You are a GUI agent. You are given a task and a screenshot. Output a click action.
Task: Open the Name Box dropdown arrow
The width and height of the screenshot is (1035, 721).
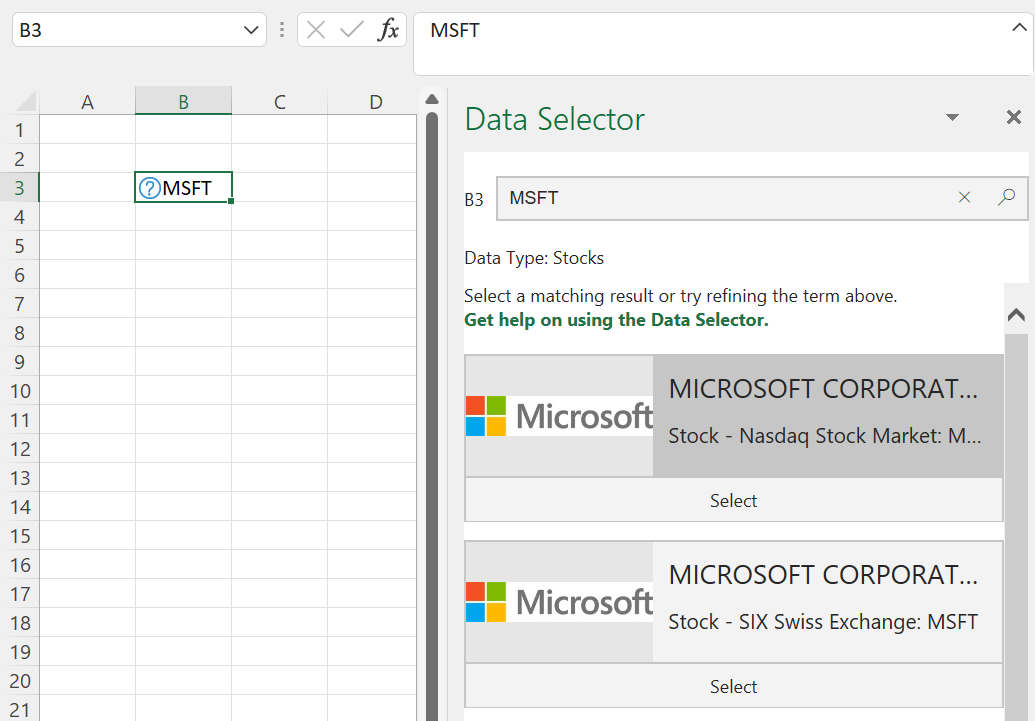coord(251,30)
